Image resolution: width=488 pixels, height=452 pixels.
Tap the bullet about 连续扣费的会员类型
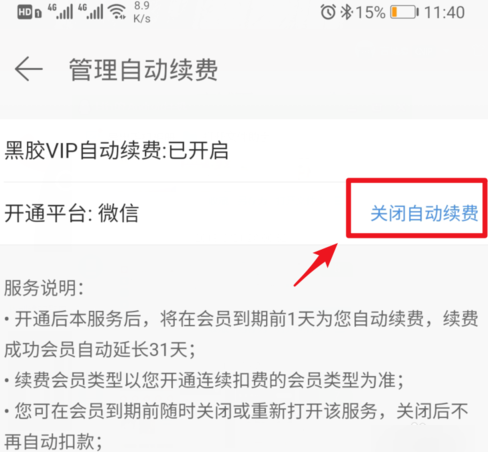204,380
